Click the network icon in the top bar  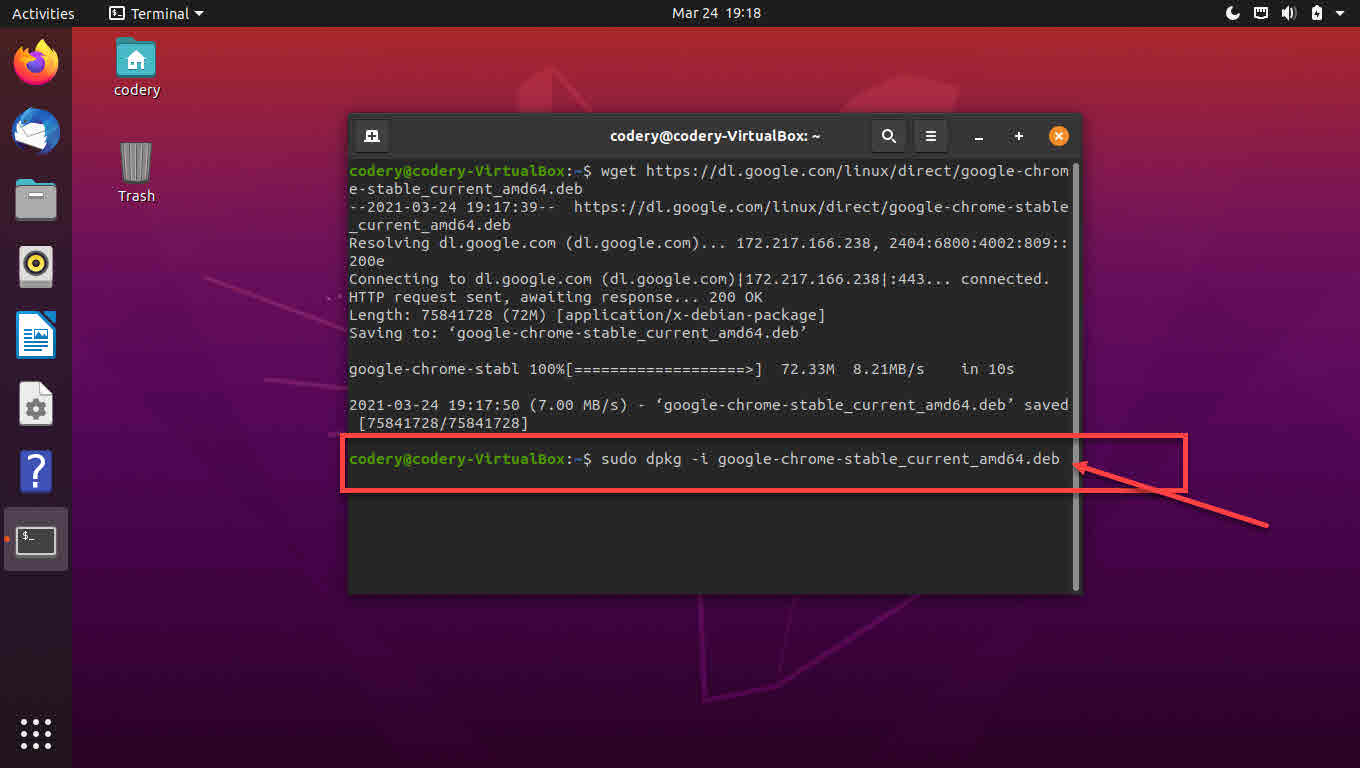[x=1261, y=13]
